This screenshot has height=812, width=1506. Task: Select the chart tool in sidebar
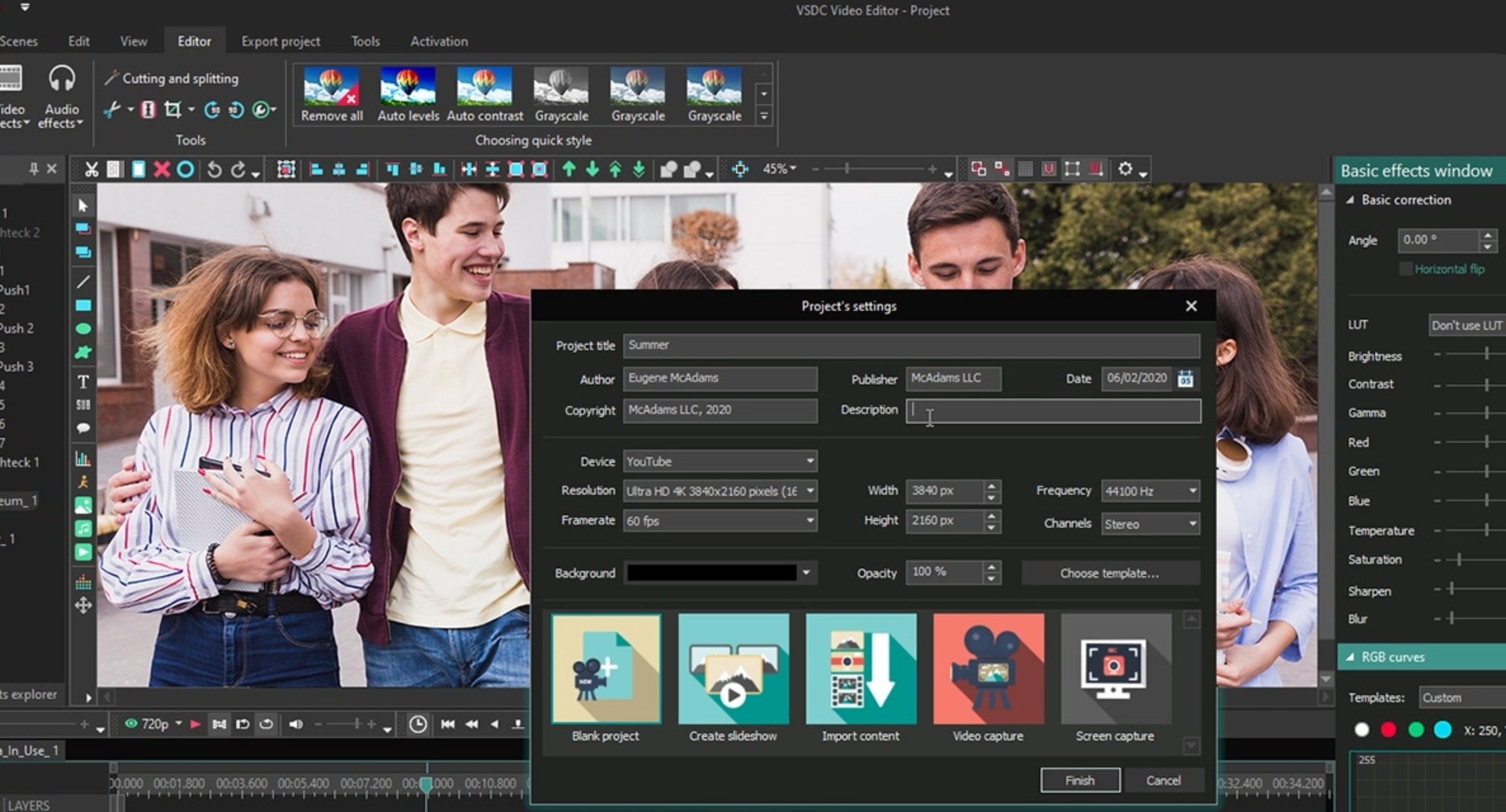pyautogui.click(x=83, y=458)
